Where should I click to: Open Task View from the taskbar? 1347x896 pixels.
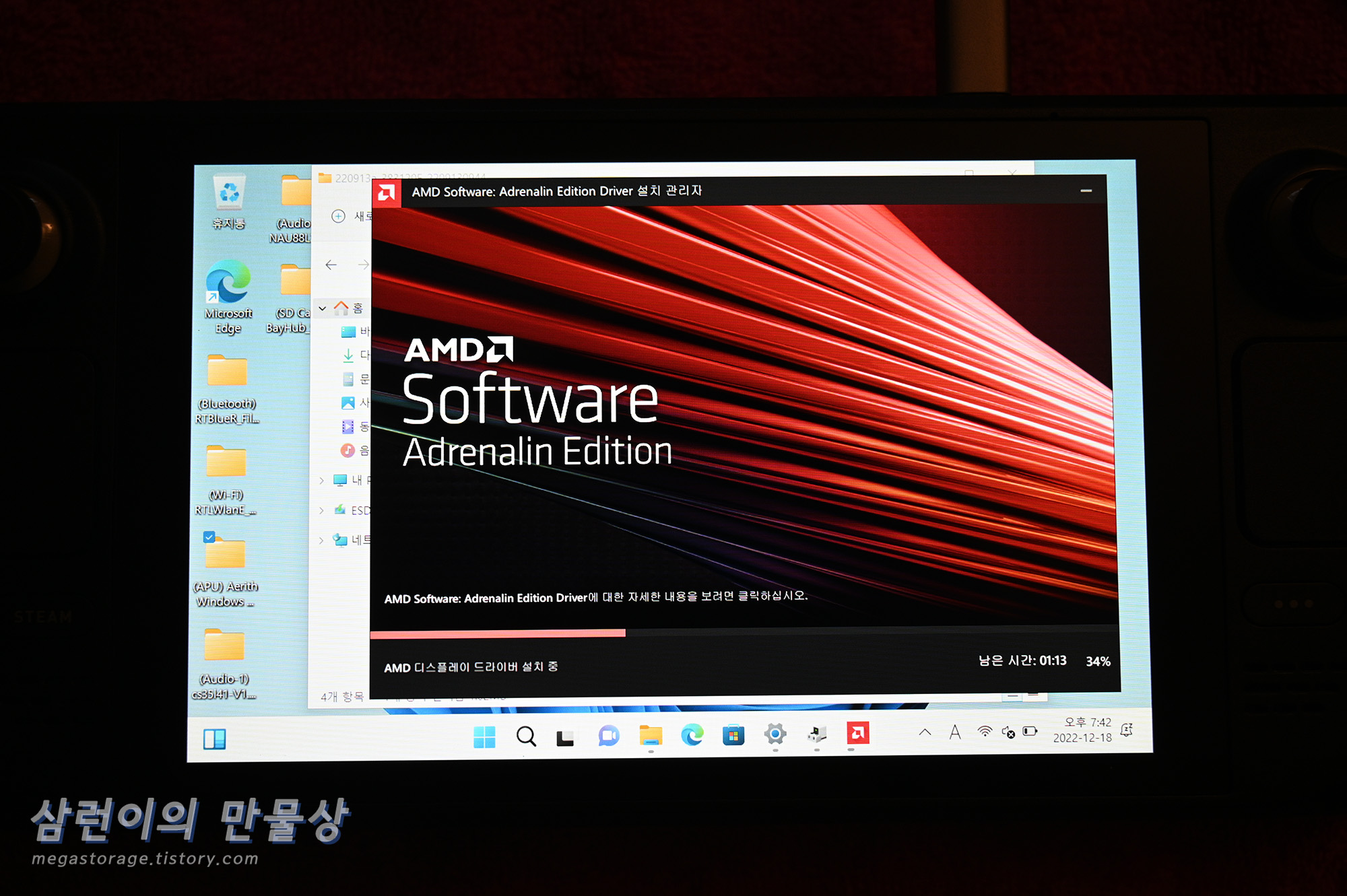(565, 738)
